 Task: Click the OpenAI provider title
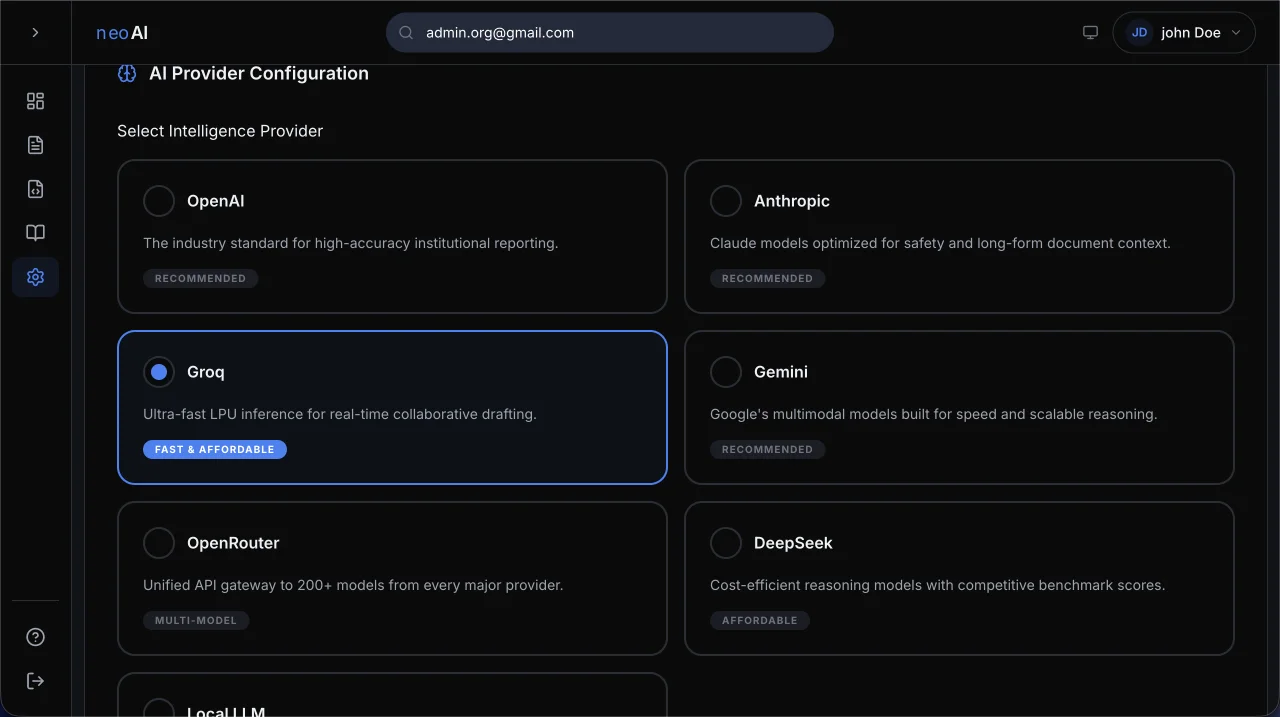click(x=215, y=201)
